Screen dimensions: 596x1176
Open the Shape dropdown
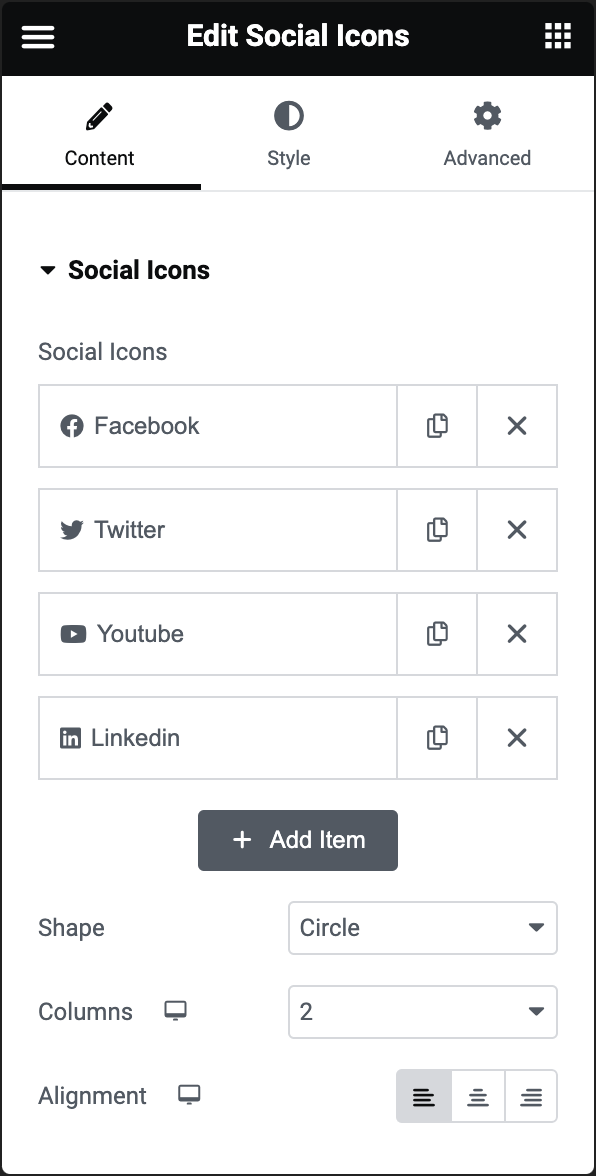coord(422,928)
